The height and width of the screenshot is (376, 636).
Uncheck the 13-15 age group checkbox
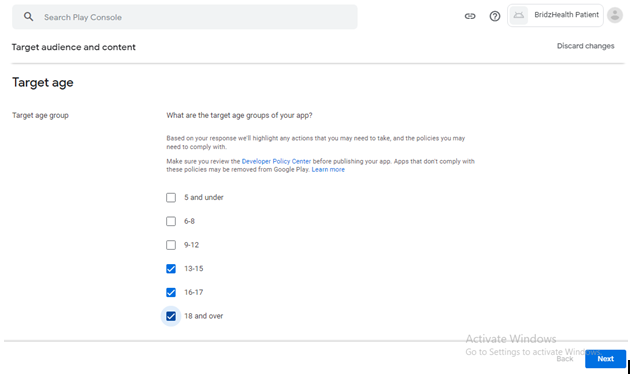[x=171, y=269]
